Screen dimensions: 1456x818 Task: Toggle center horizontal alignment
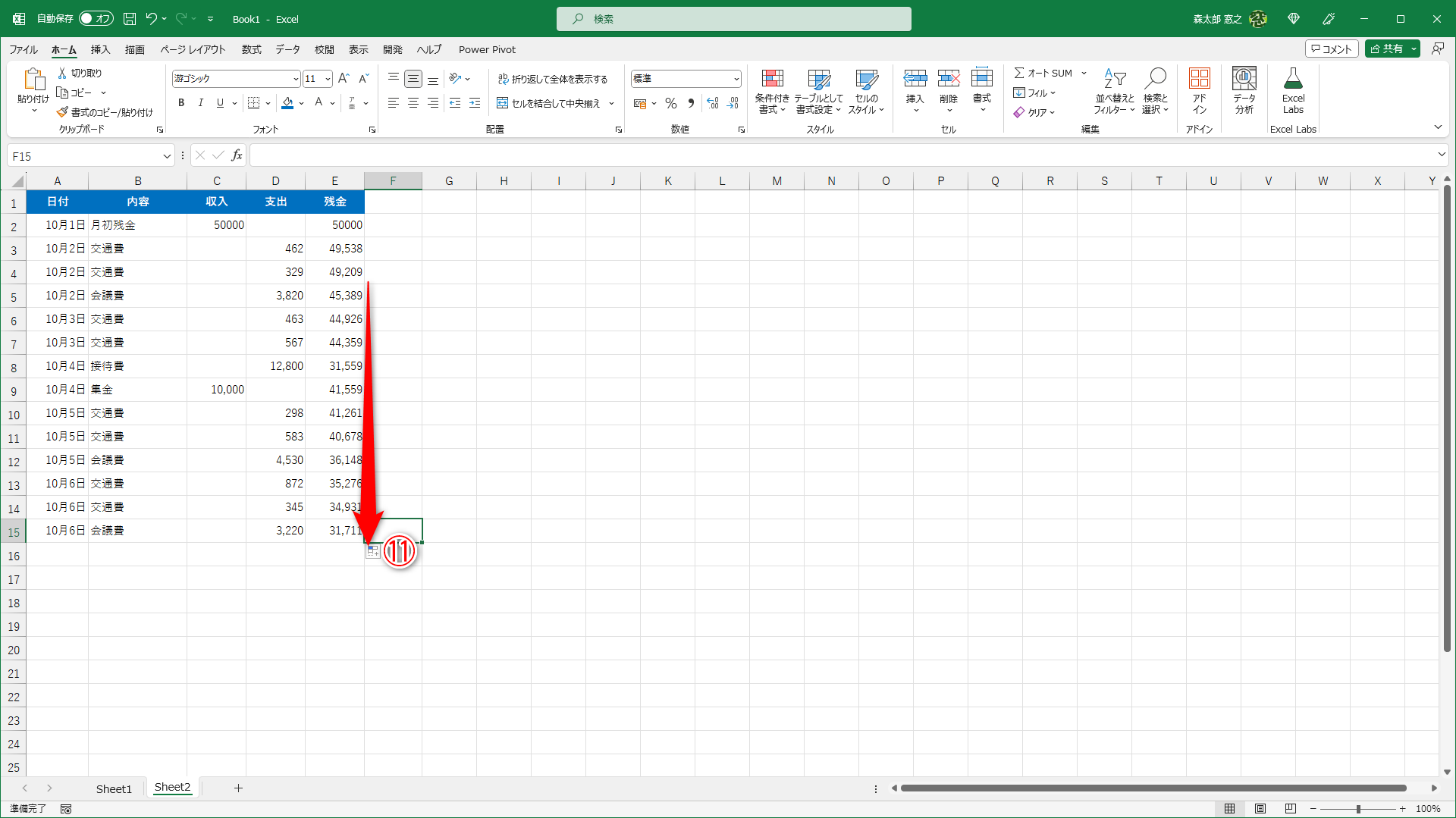(413, 103)
